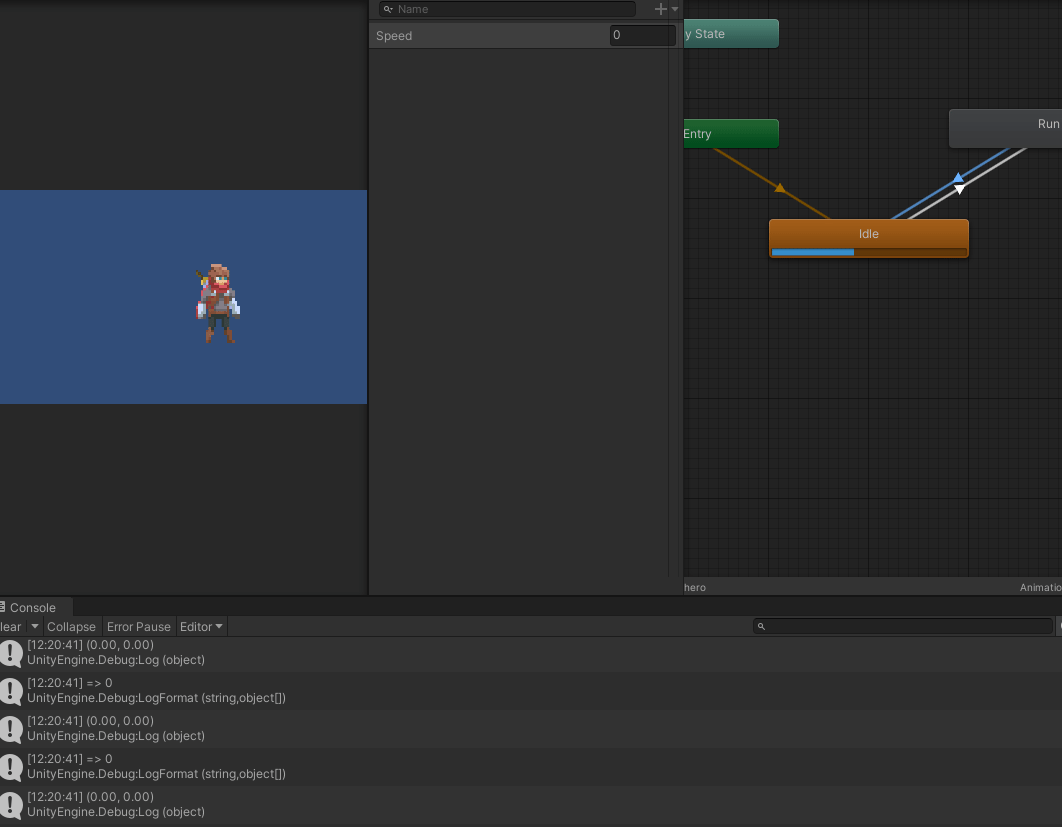Switch to the Console tab

click(x=33, y=608)
